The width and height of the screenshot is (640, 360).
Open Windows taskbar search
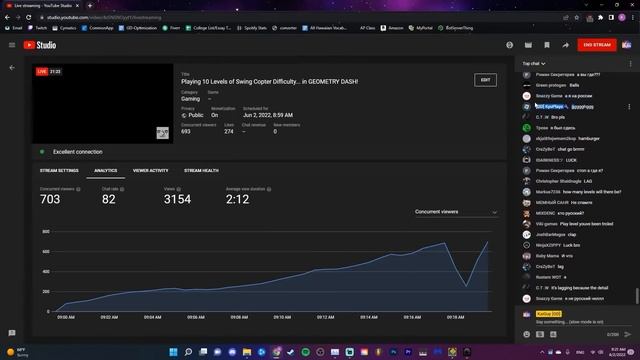(x=188, y=352)
